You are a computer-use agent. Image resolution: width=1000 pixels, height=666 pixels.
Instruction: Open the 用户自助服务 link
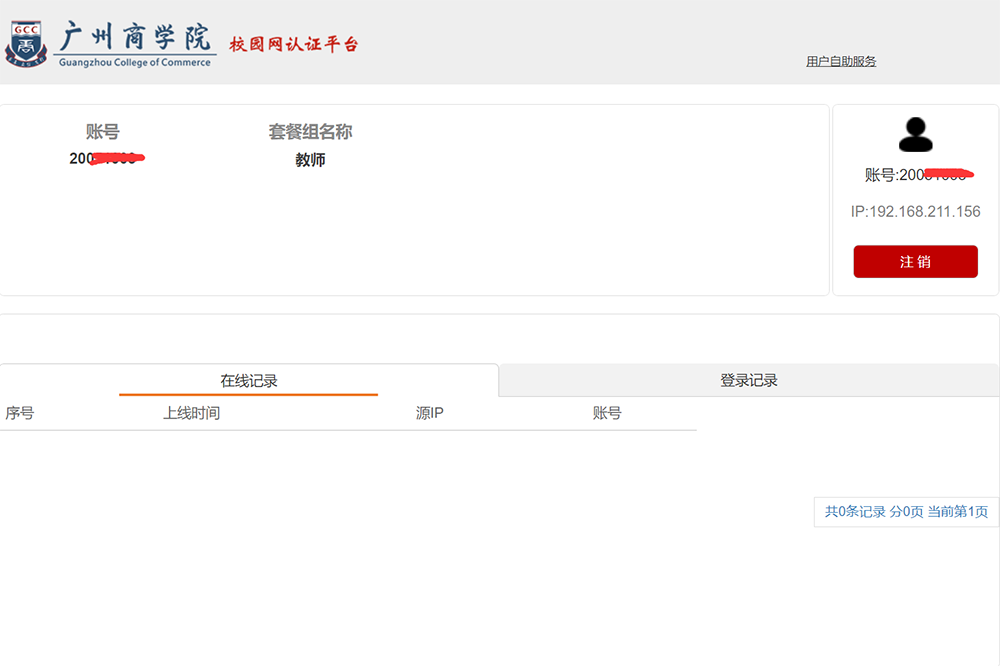840,61
